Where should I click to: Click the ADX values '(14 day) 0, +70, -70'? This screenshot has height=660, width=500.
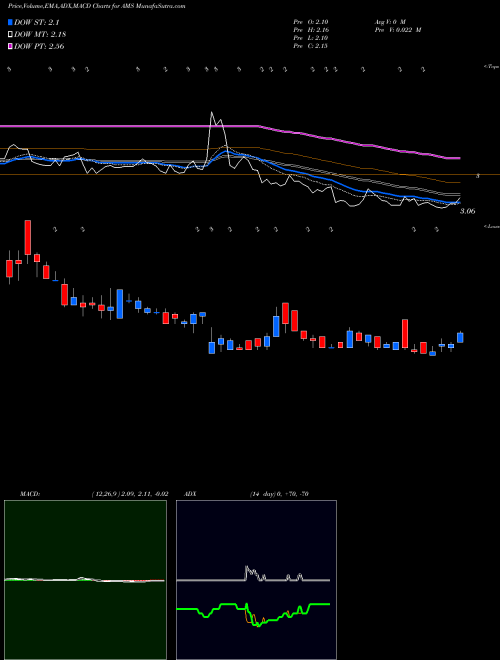[x=279, y=494]
